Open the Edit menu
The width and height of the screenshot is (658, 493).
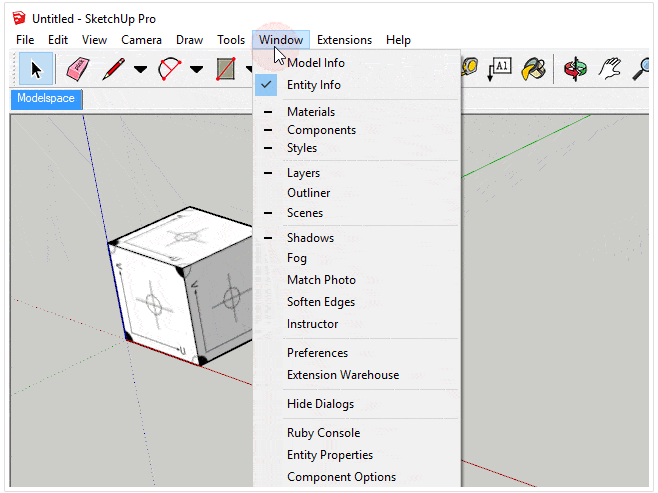click(x=58, y=40)
